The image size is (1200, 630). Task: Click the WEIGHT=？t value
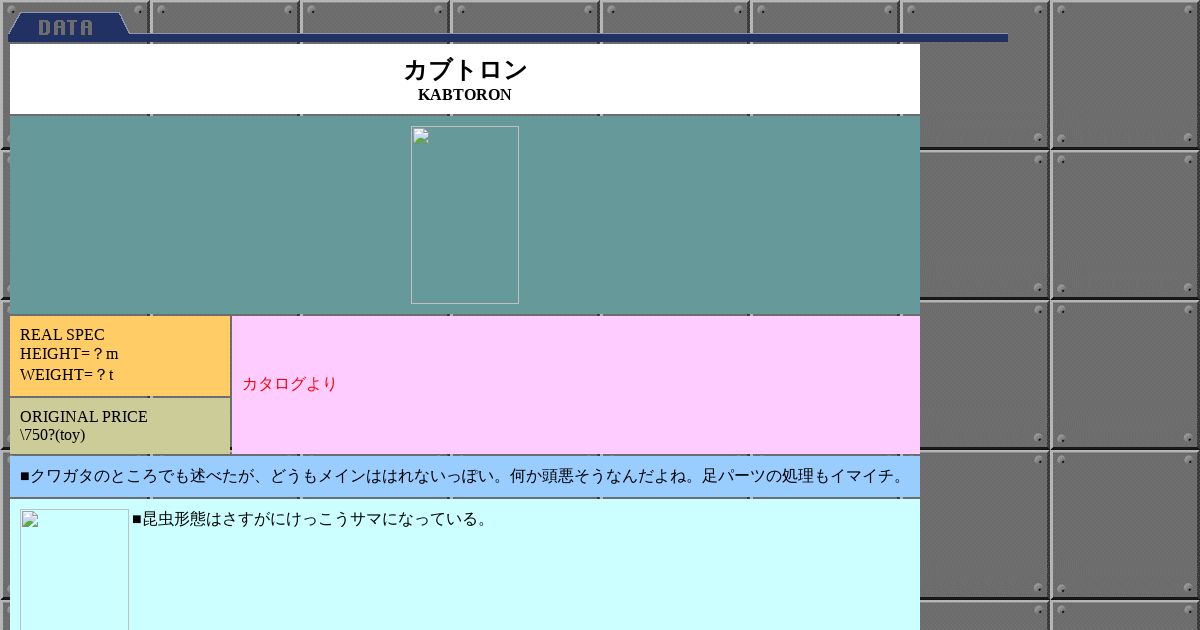tap(67, 375)
